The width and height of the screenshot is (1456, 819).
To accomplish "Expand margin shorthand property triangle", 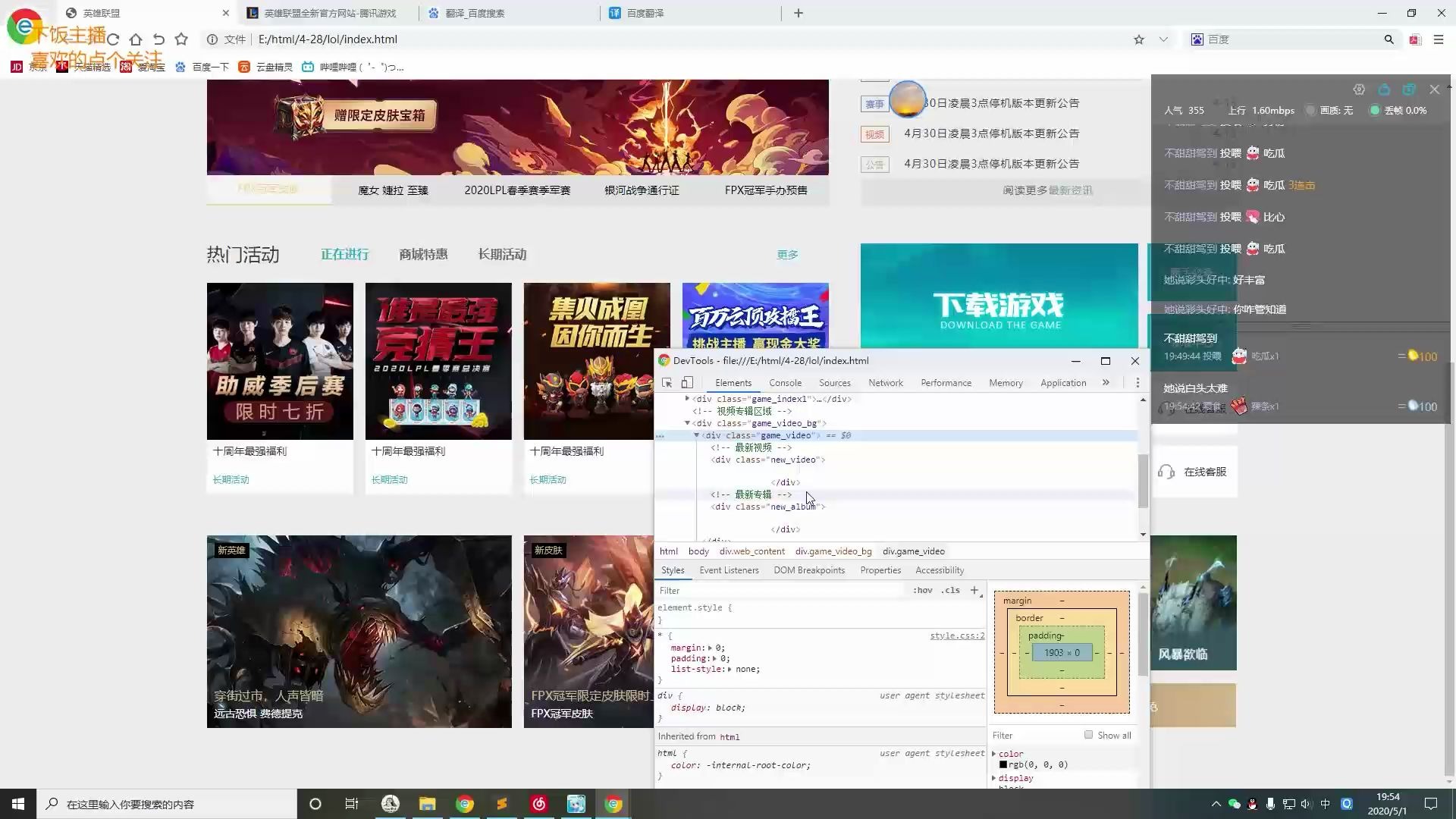I will (711, 648).
